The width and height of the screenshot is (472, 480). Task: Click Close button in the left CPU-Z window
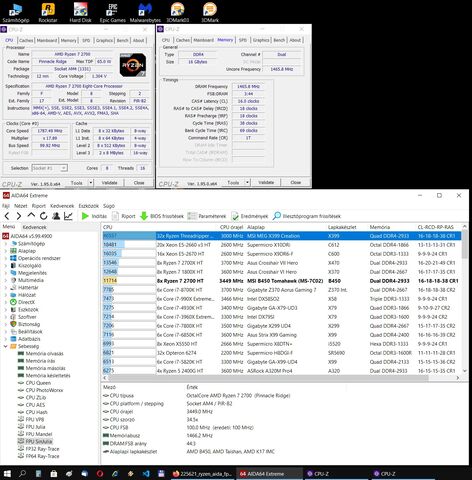139,183
